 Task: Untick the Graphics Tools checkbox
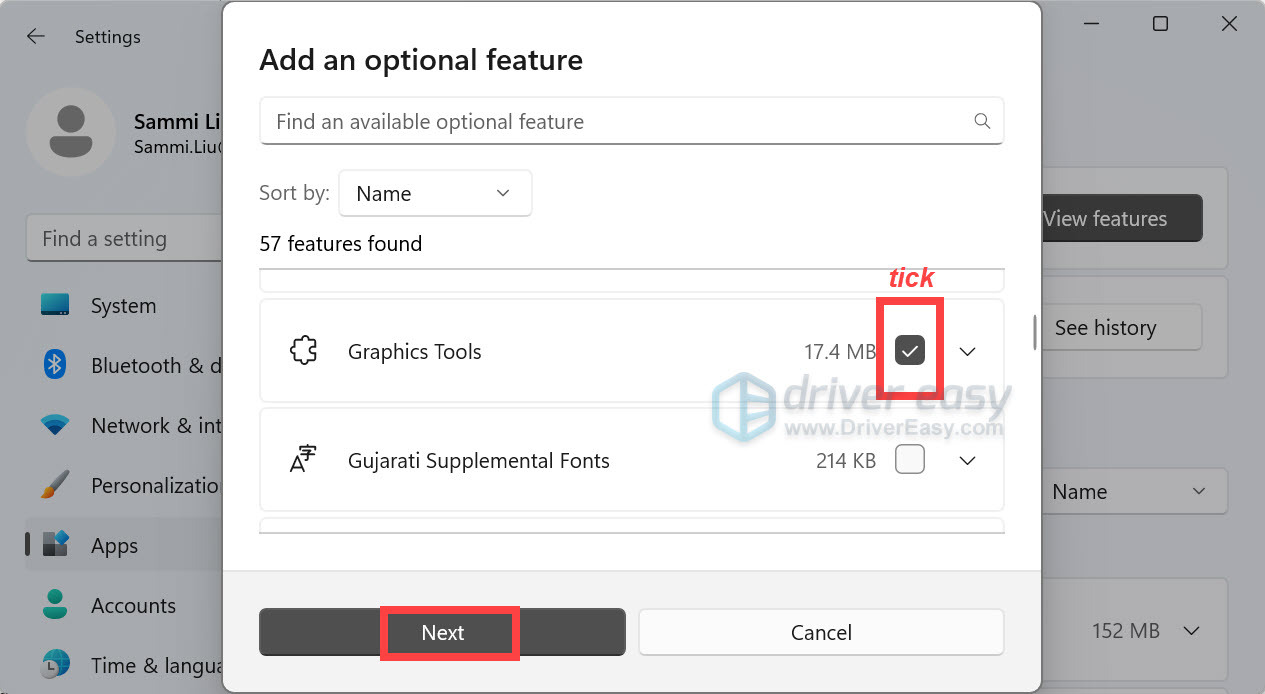coord(910,351)
